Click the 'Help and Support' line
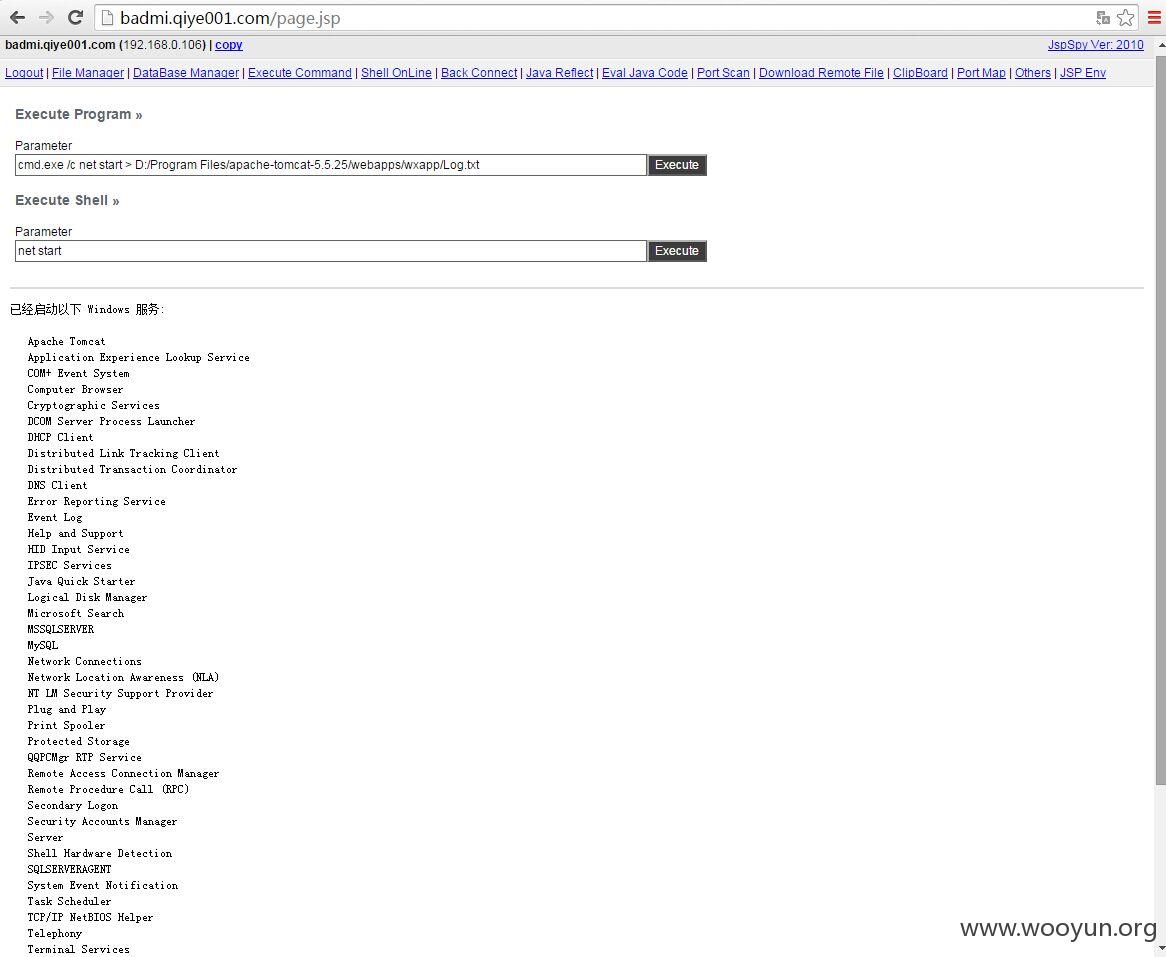The image size is (1166, 957). [x=75, y=533]
